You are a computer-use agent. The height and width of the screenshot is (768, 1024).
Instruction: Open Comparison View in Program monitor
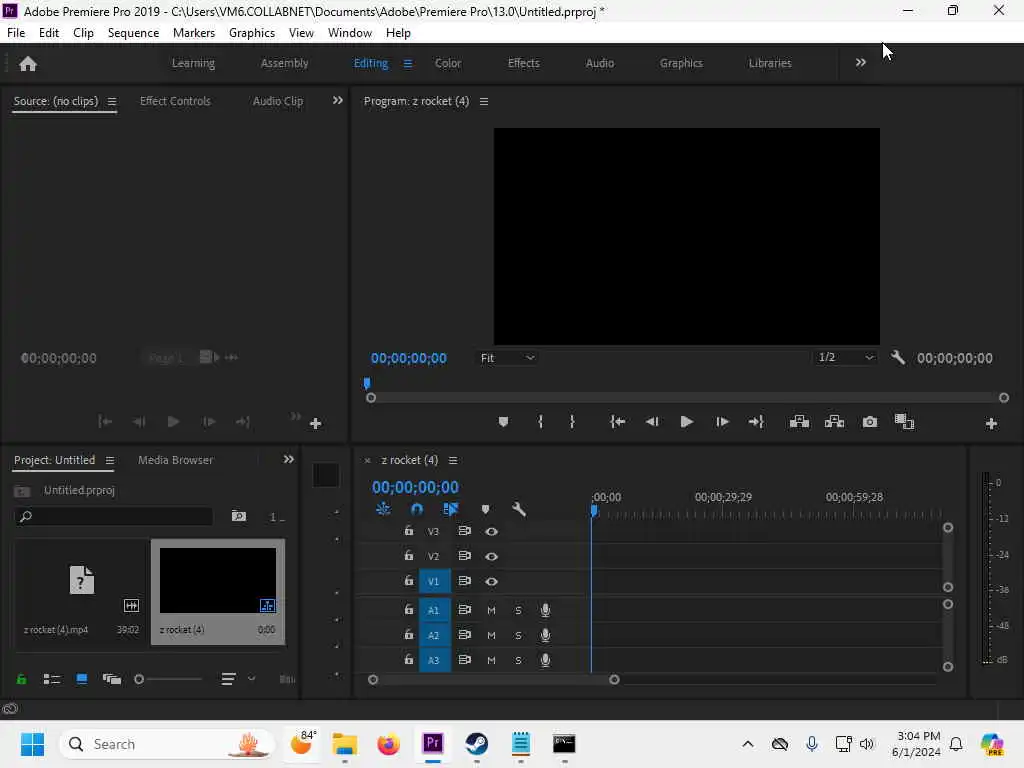point(904,422)
